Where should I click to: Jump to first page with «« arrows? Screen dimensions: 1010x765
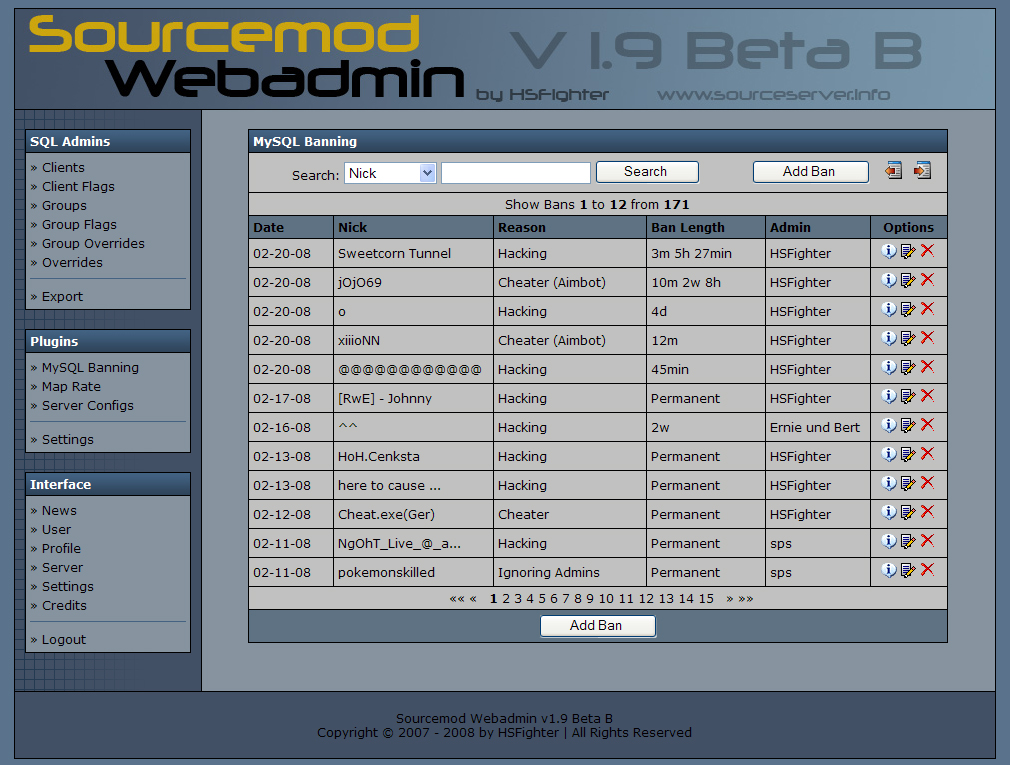click(457, 599)
